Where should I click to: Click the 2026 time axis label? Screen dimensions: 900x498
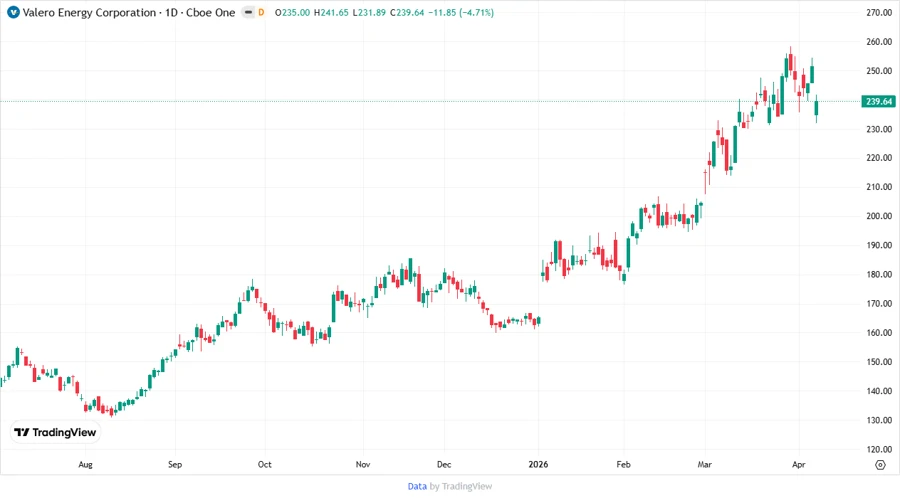click(538, 465)
